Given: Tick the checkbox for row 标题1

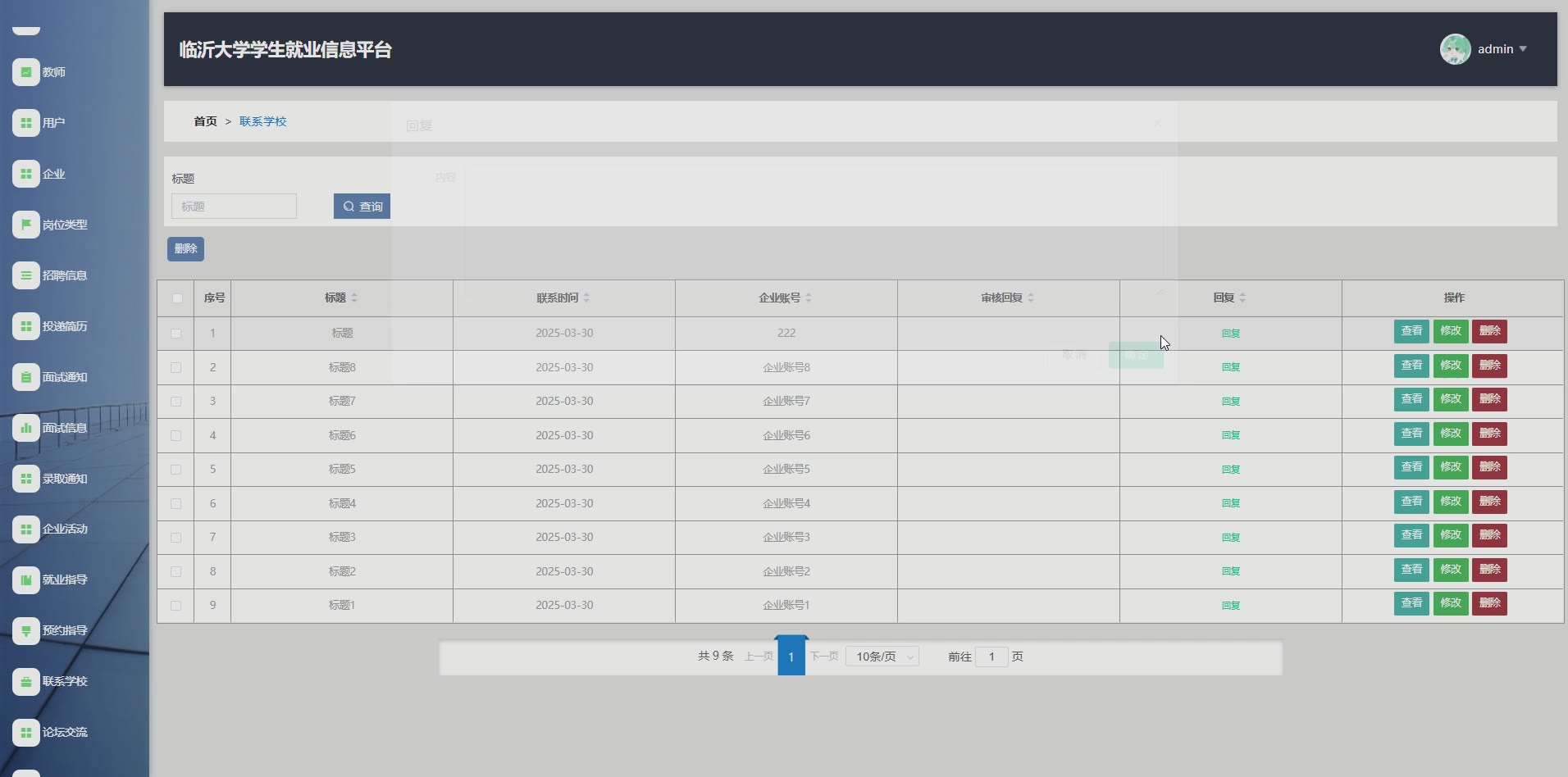Looking at the screenshot, I should click(x=175, y=606).
